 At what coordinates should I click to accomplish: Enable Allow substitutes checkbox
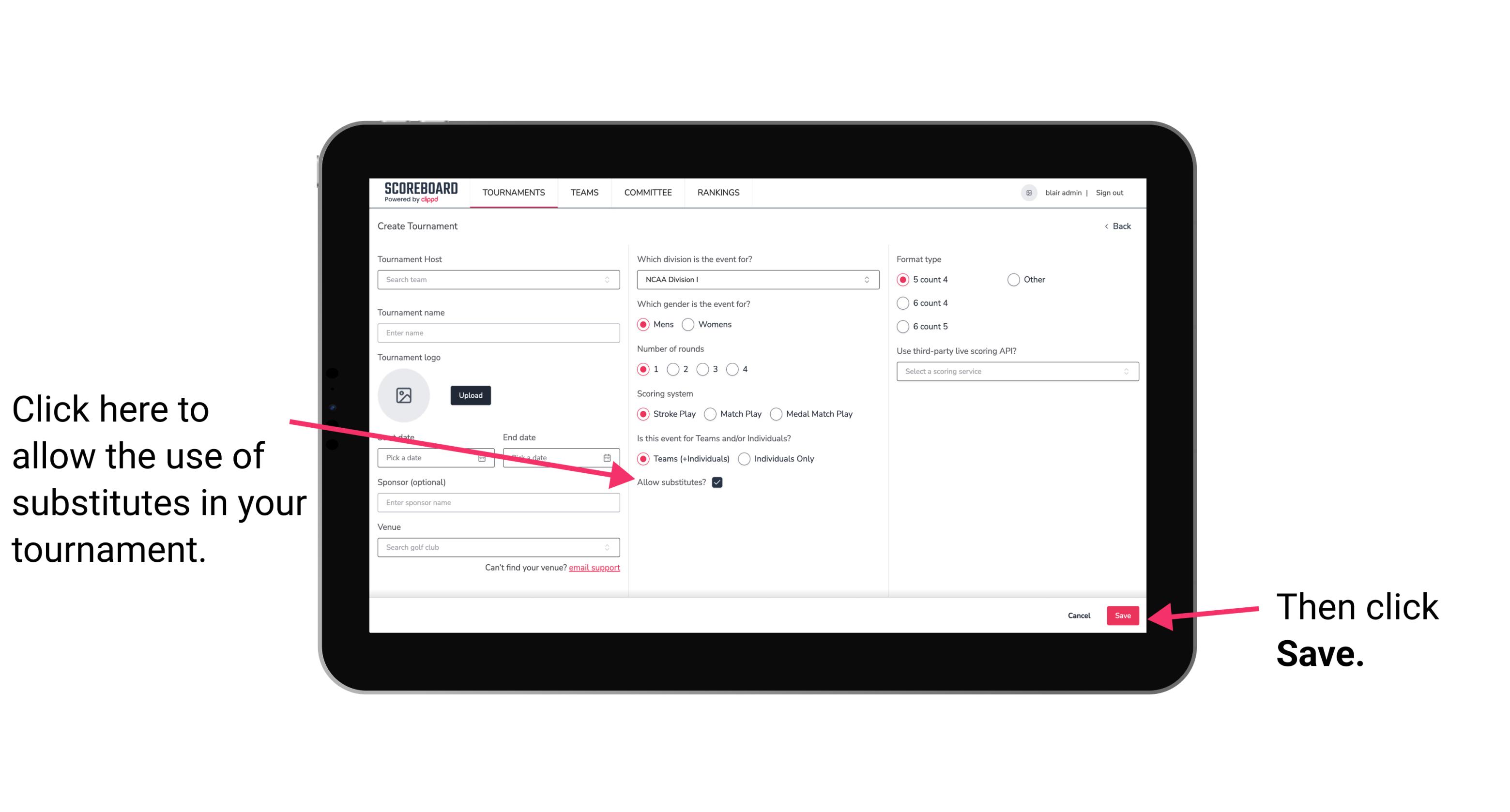pyautogui.click(x=721, y=482)
